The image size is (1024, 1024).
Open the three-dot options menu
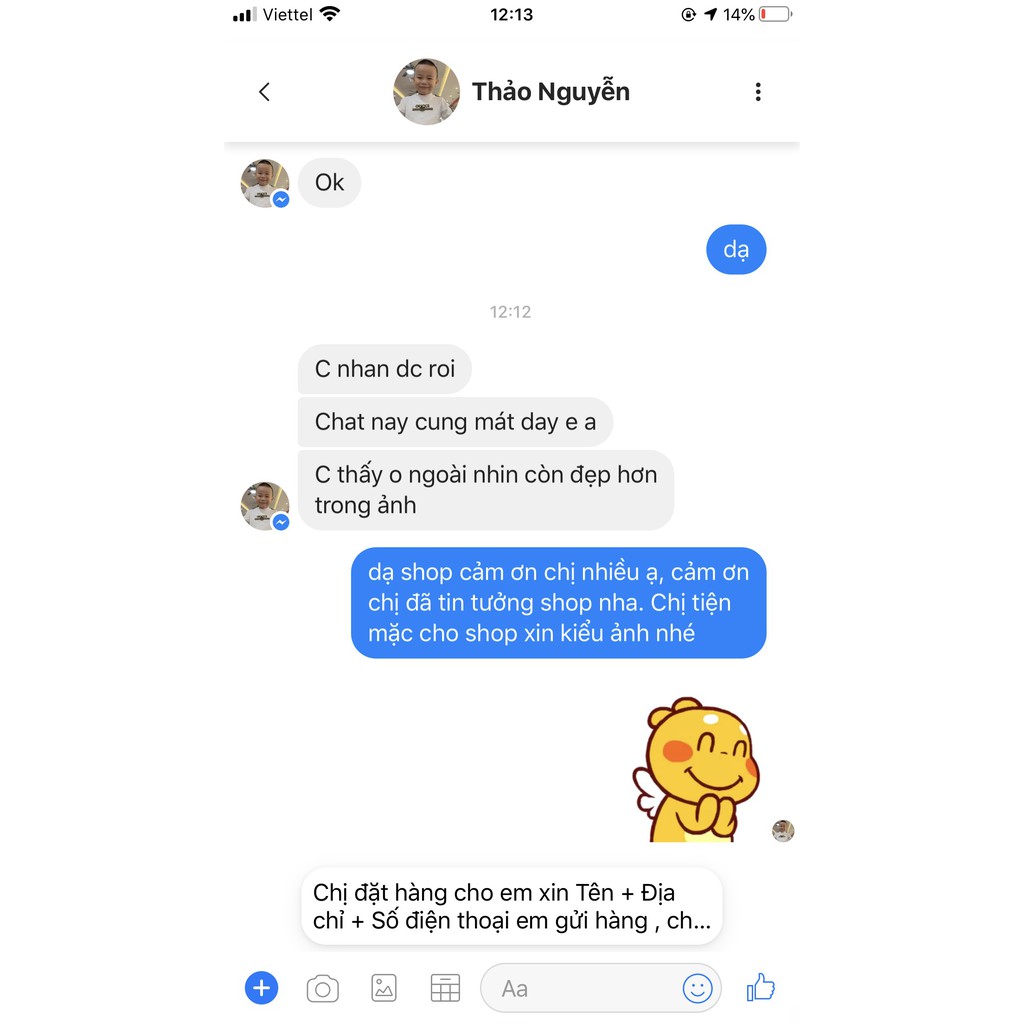pos(758,92)
